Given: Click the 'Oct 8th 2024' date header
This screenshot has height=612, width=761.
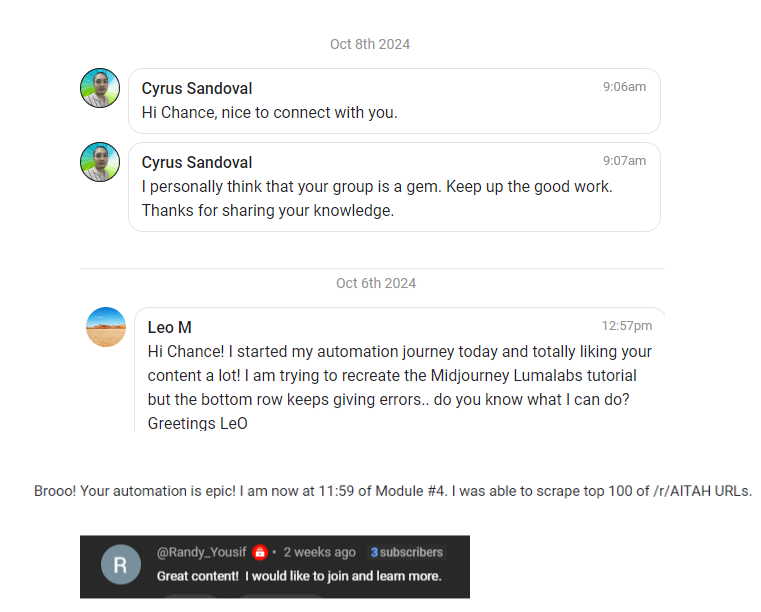Looking at the screenshot, I should 370,44.
